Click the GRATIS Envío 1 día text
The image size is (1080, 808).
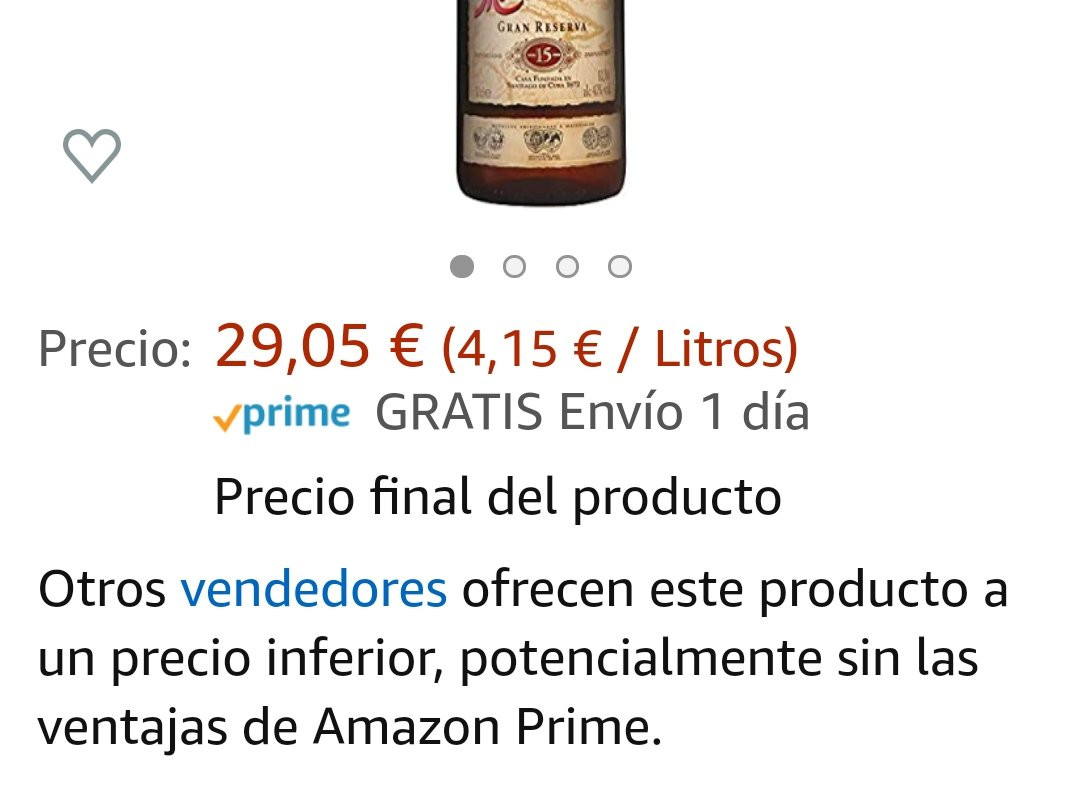592,413
